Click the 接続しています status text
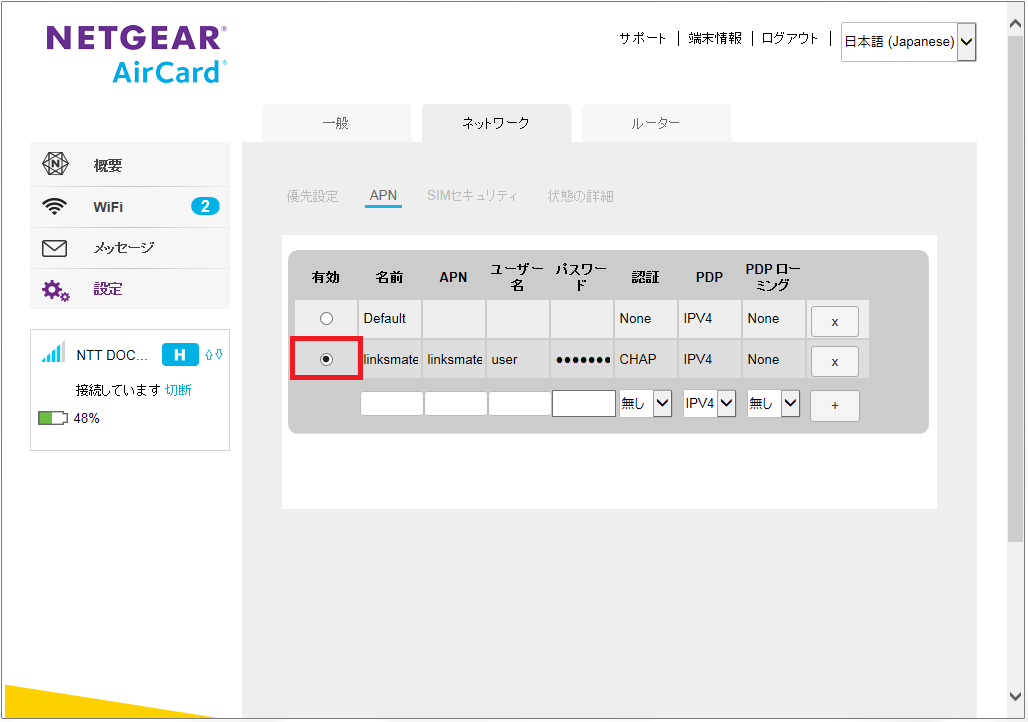Screen dimensions: 1028x722 pyautogui.click(x=118, y=390)
